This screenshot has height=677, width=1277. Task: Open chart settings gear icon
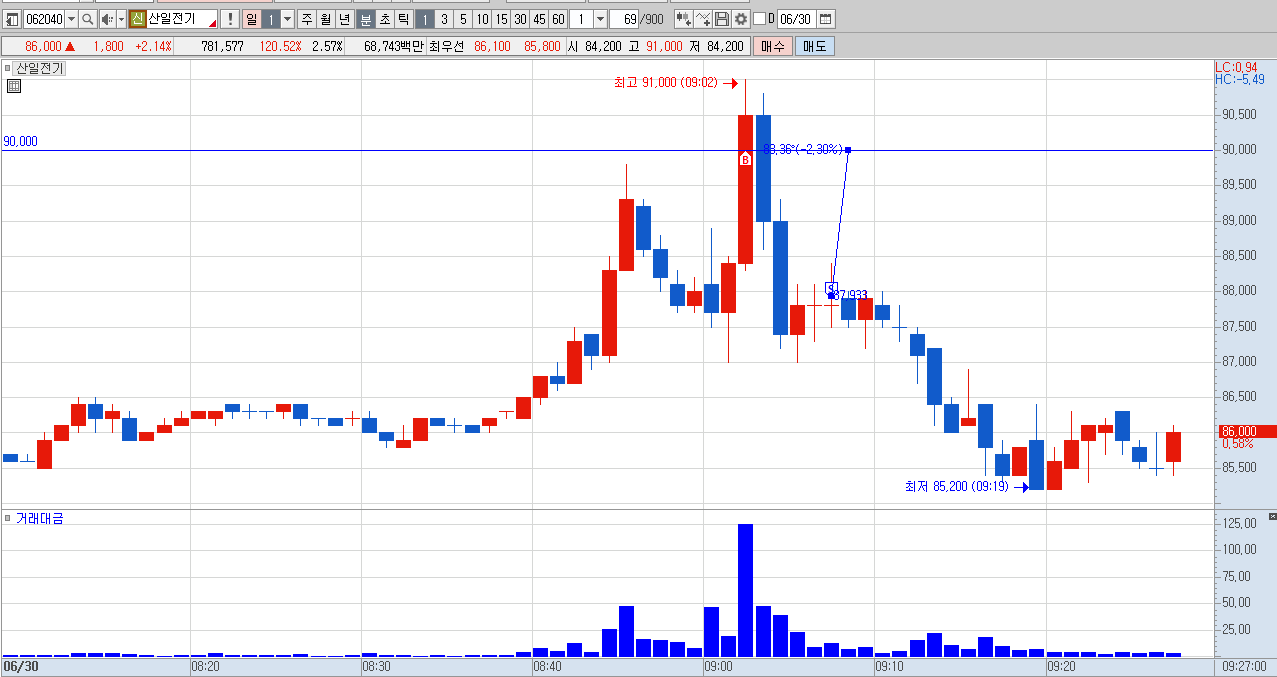coord(741,19)
